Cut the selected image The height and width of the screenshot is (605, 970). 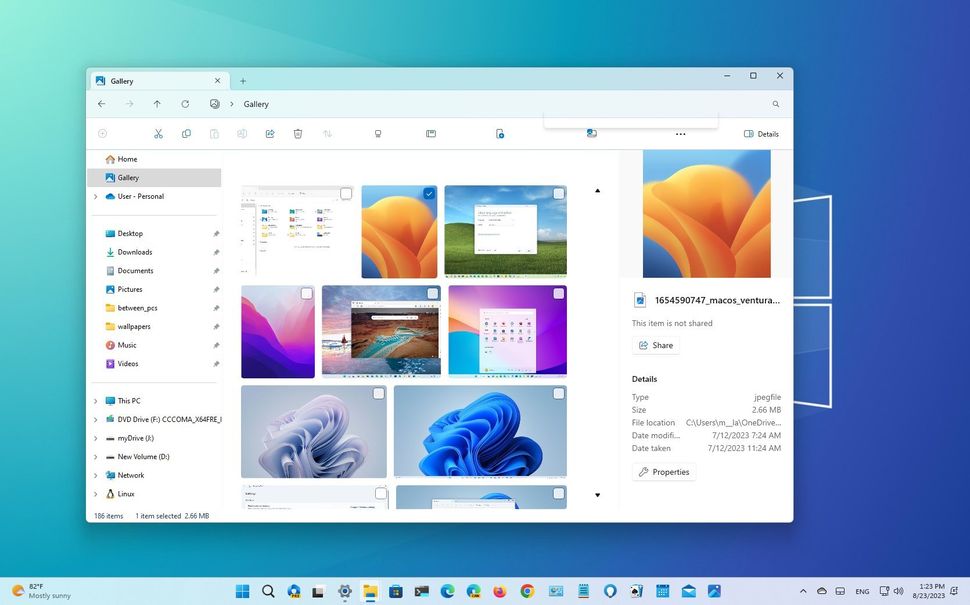click(158, 133)
